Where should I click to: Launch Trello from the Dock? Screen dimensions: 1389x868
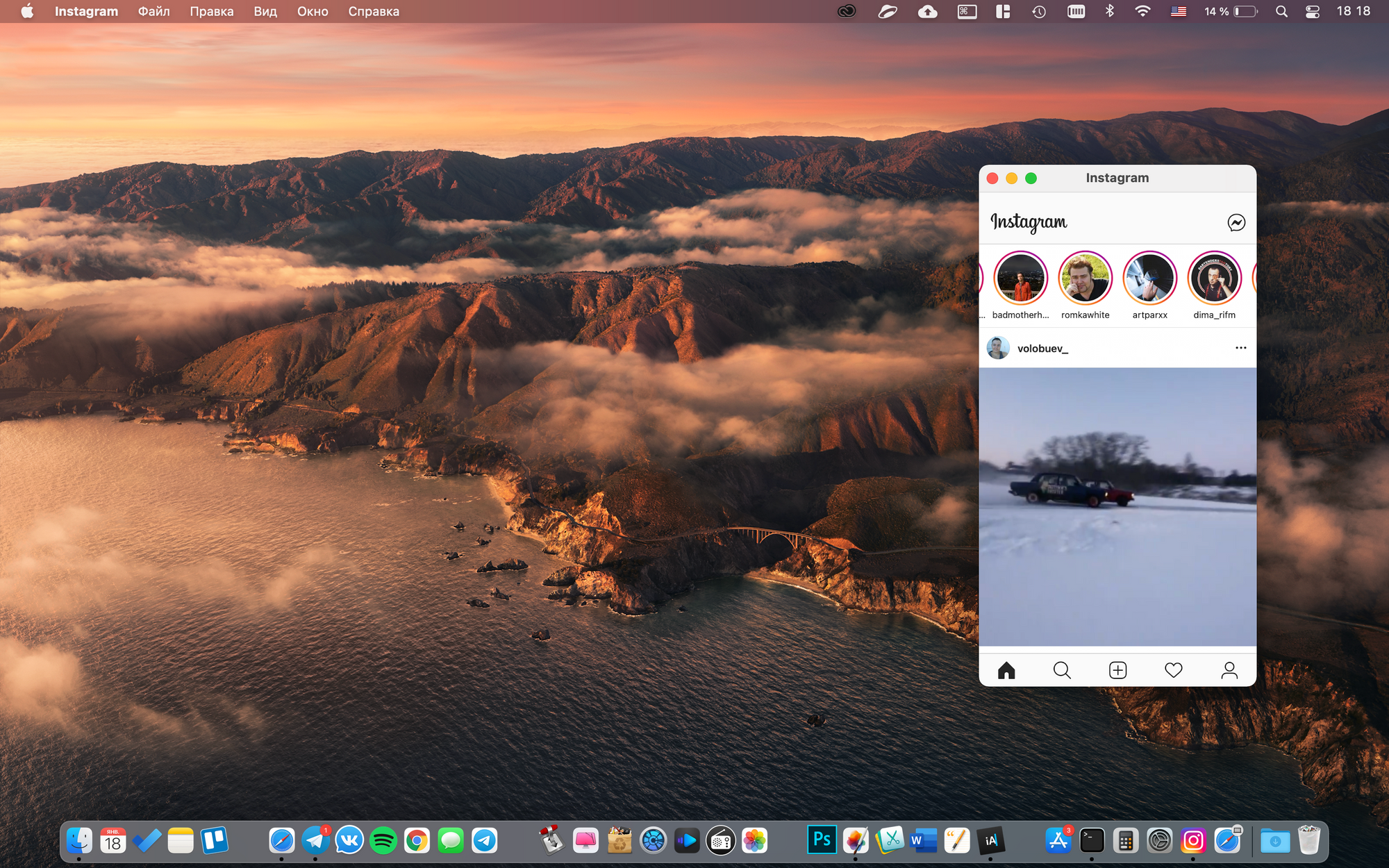click(215, 841)
